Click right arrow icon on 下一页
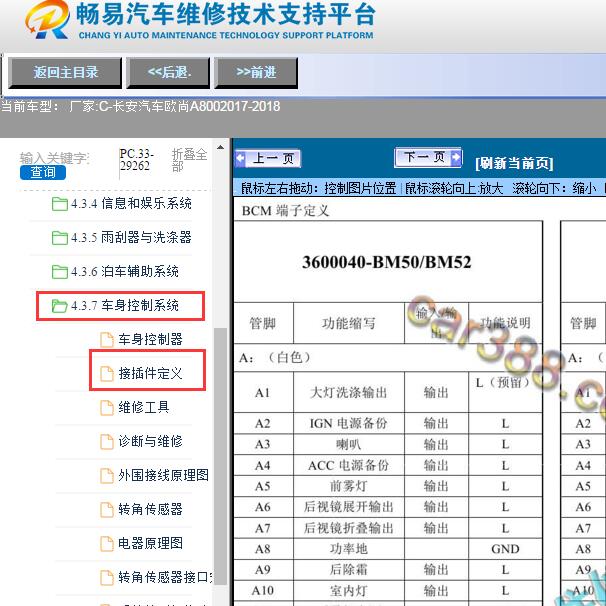This screenshot has height=606, width=606. pyautogui.click(x=456, y=157)
